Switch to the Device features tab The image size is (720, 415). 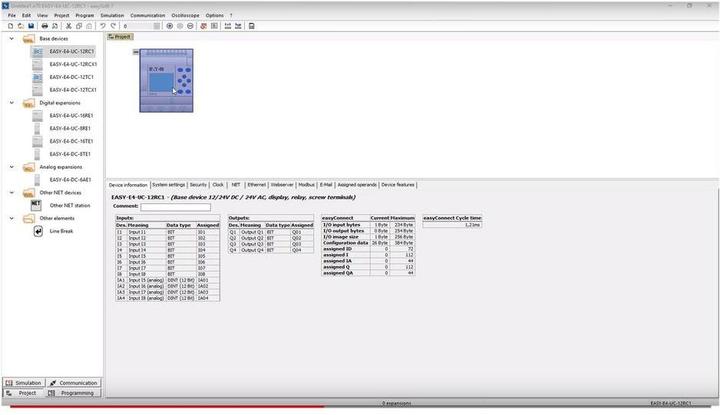tap(398, 185)
